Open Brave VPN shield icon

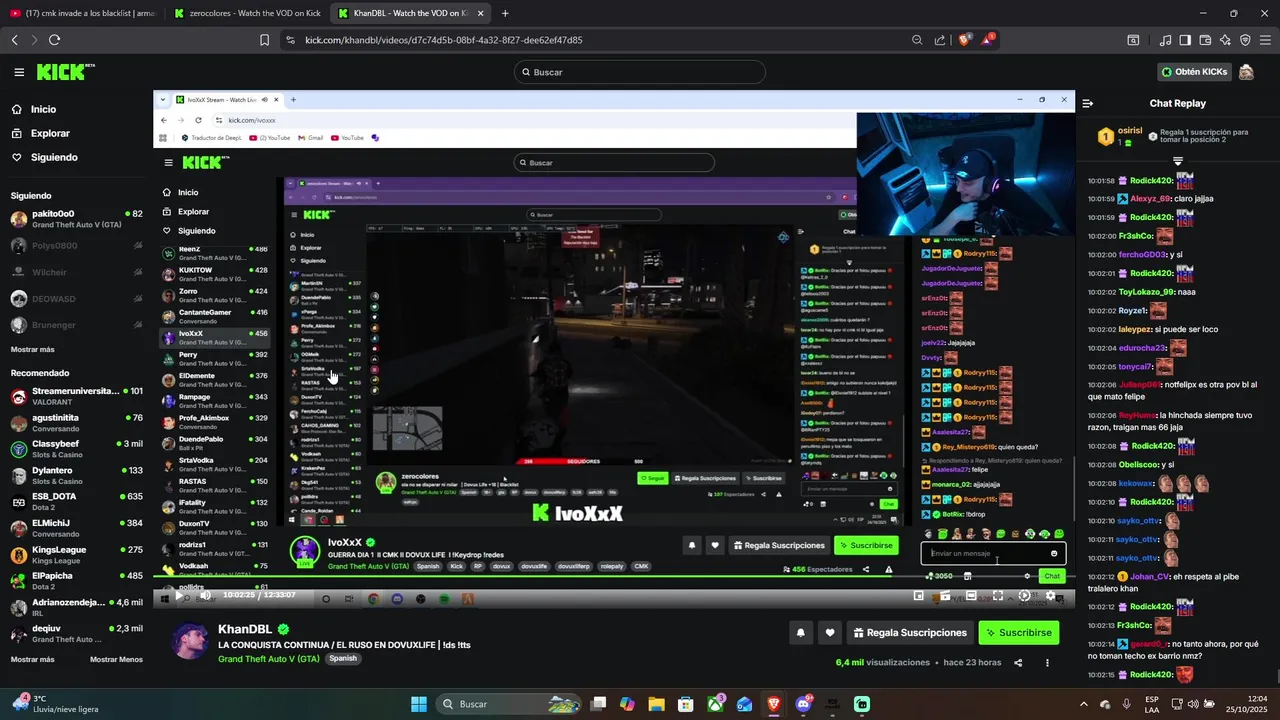[x=1245, y=40]
